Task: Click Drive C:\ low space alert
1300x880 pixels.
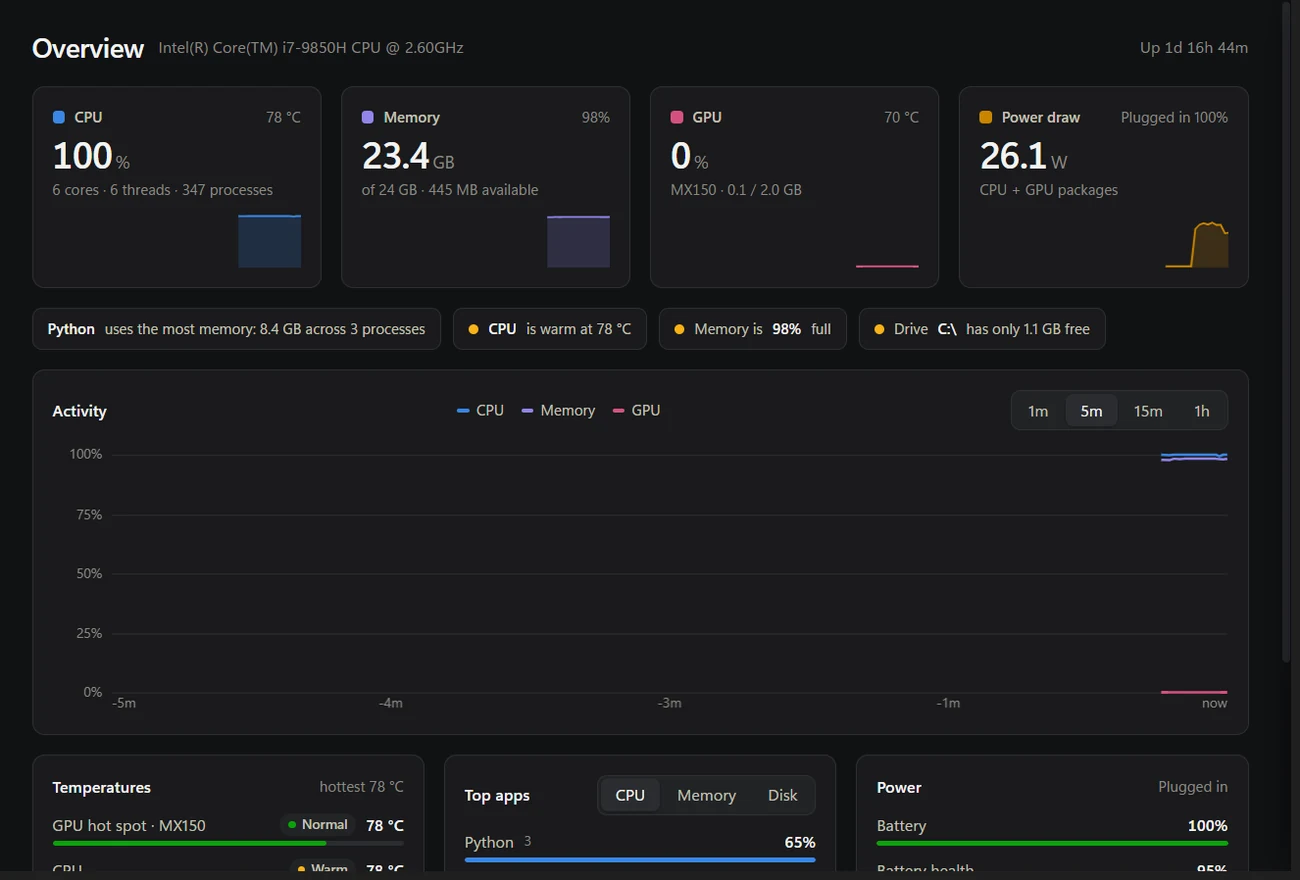Action: click(982, 329)
